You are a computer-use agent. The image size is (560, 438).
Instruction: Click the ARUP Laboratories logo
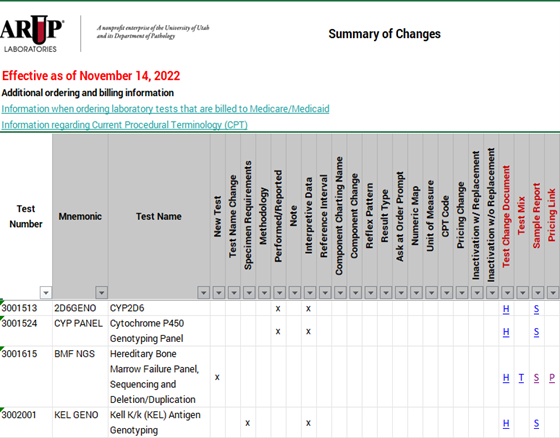(x=32, y=34)
